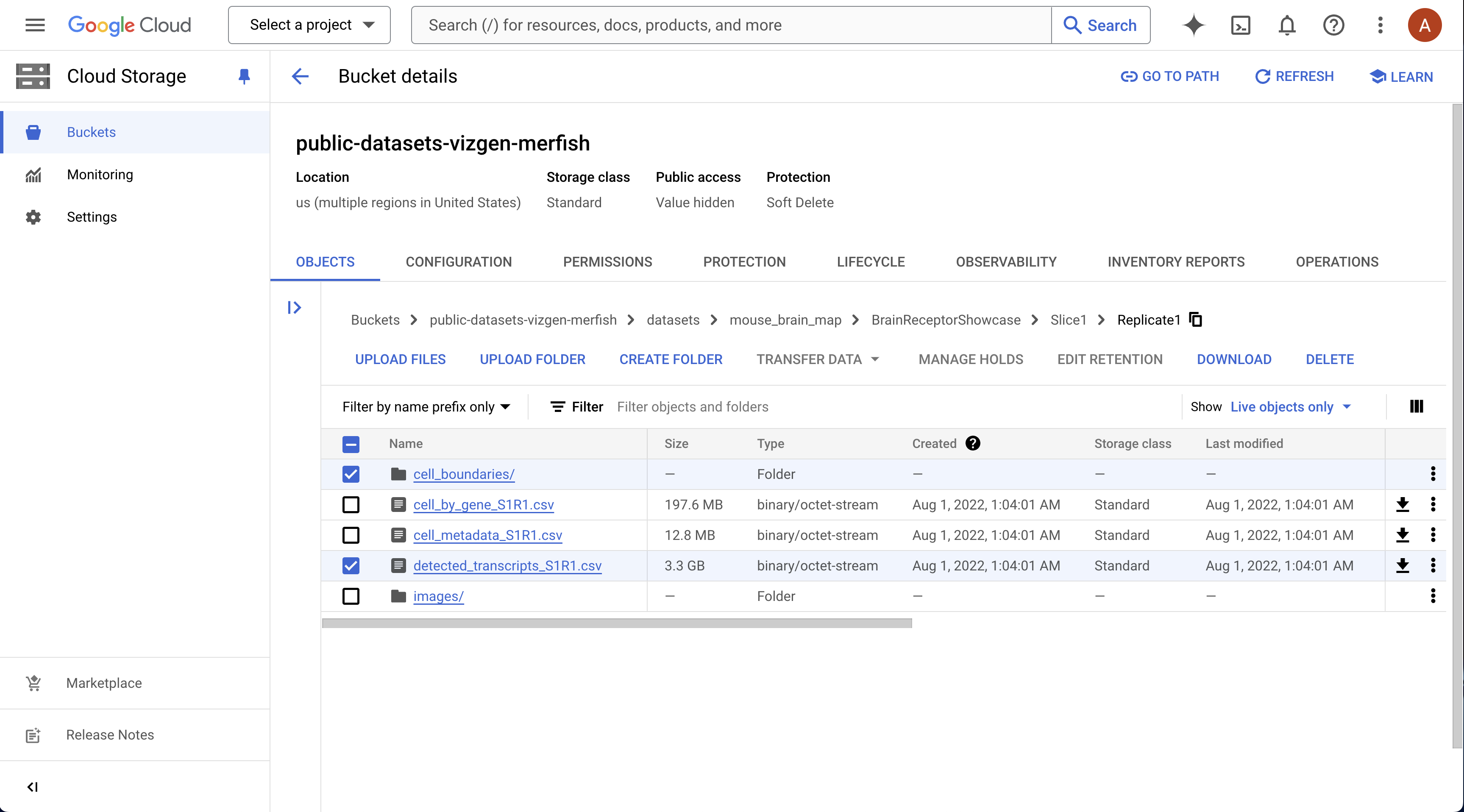Check the cell_metadata_S1R1.csv checkbox
This screenshot has width=1464, height=812.
(351, 535)
